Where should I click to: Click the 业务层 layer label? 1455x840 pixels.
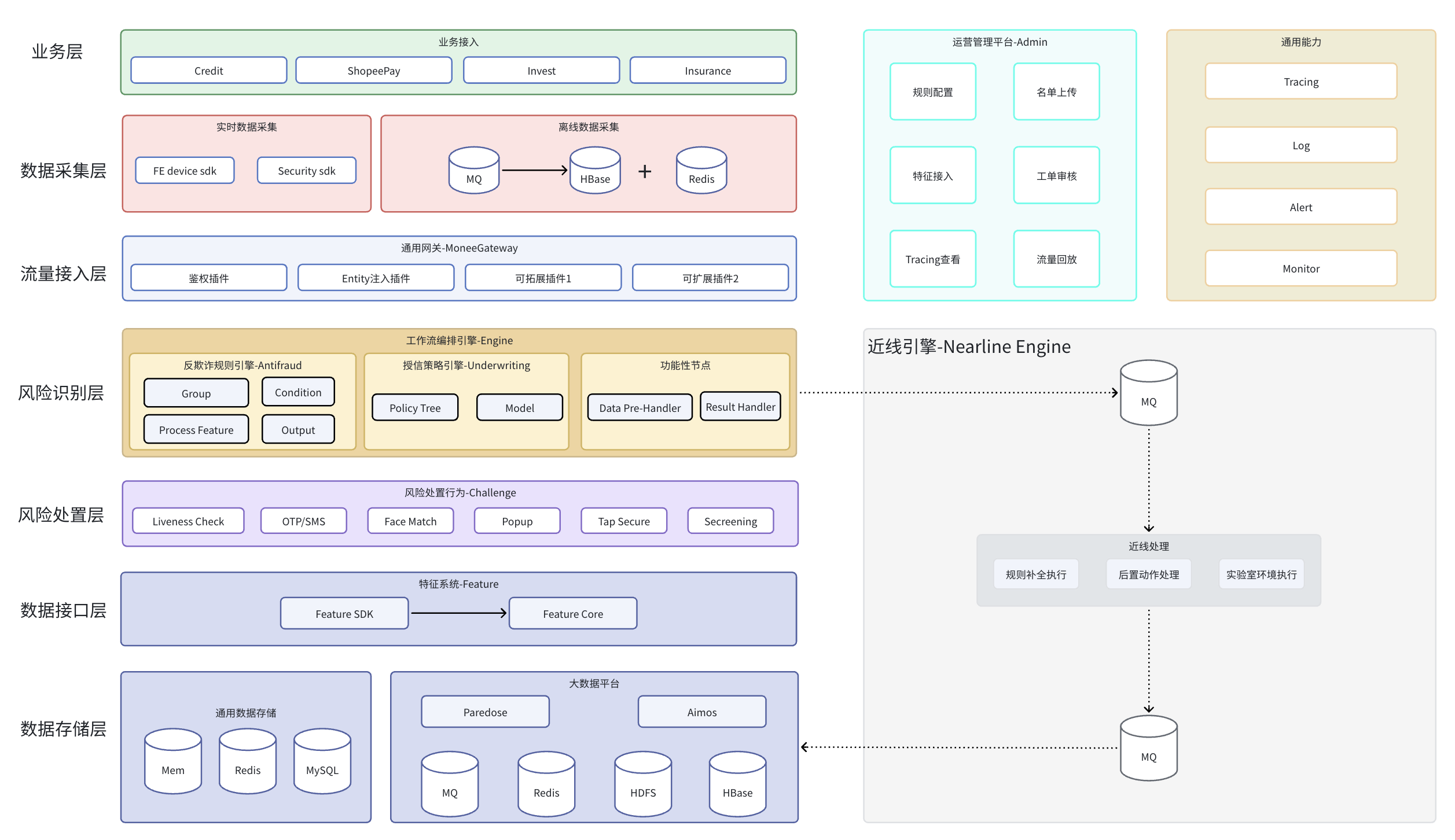tap(57, 51)
